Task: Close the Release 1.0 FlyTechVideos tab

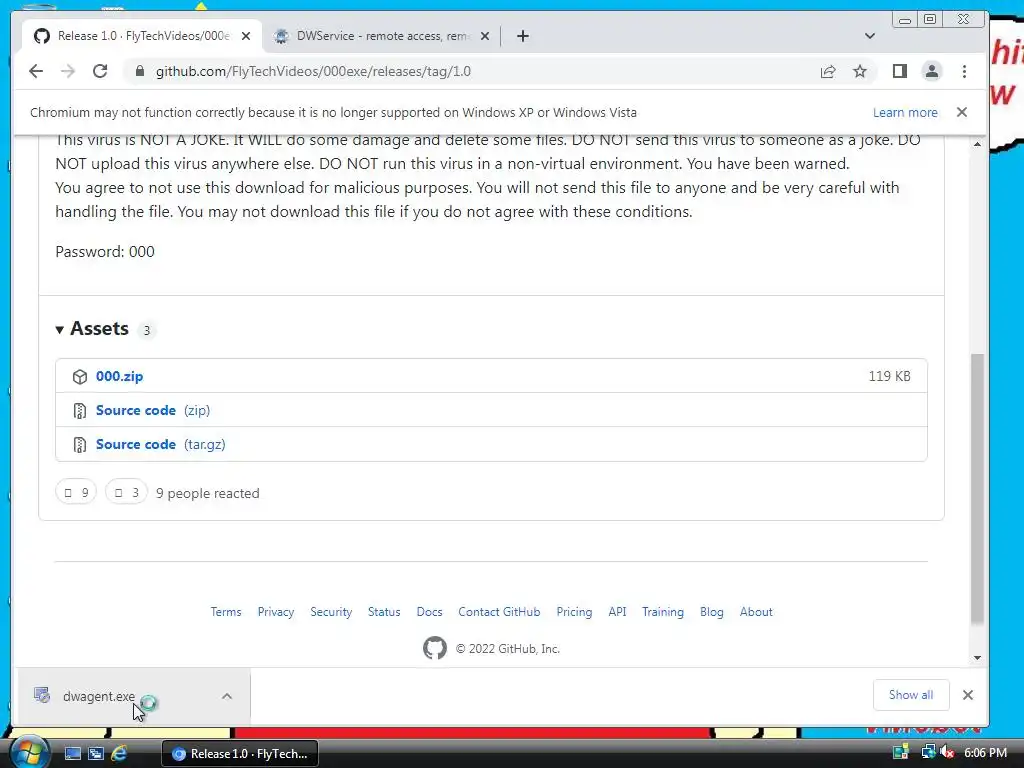Action: coord(246,36)
